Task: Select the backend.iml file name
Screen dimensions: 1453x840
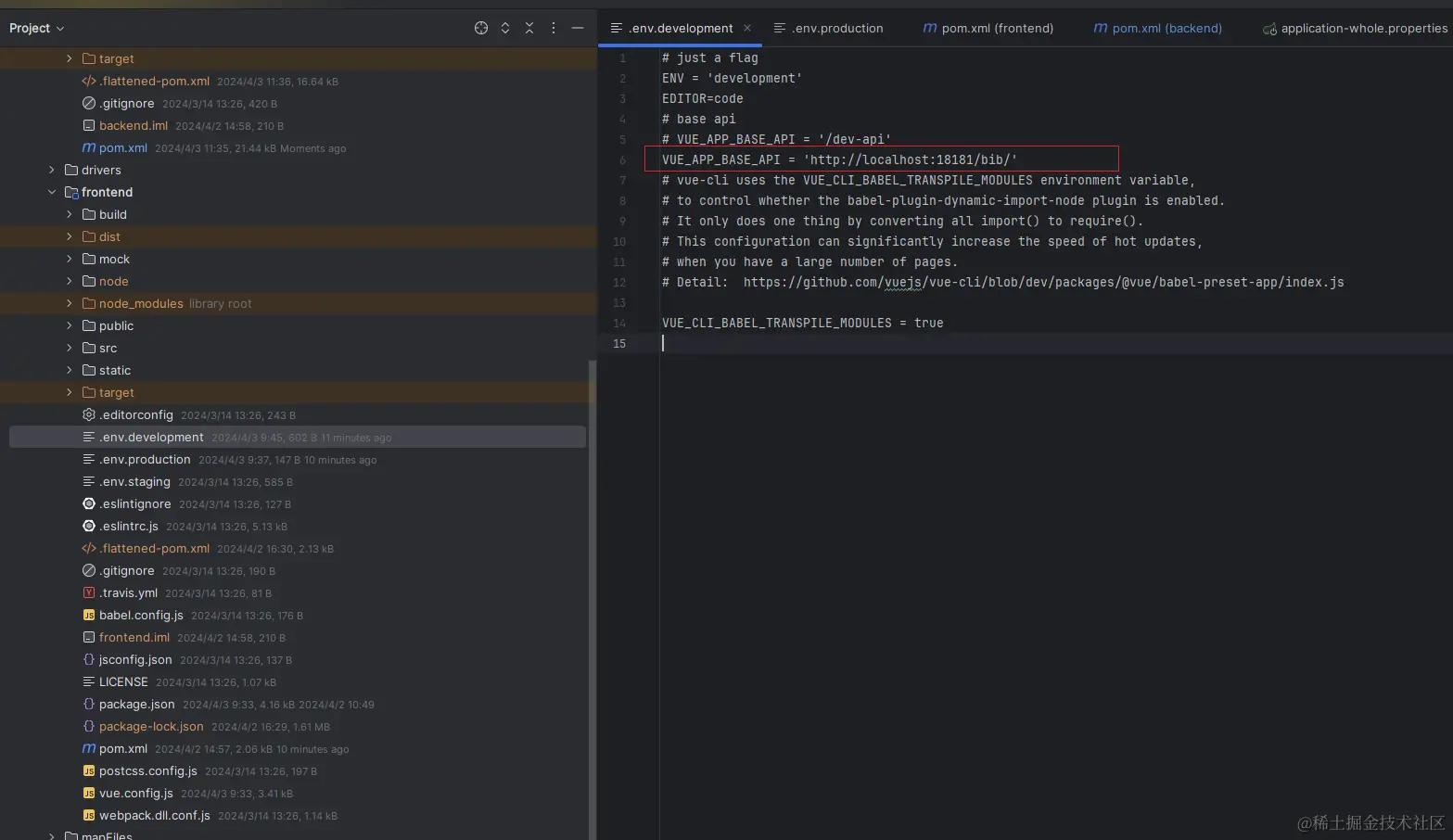Action: pyautogui.click(x=134, y=125)
